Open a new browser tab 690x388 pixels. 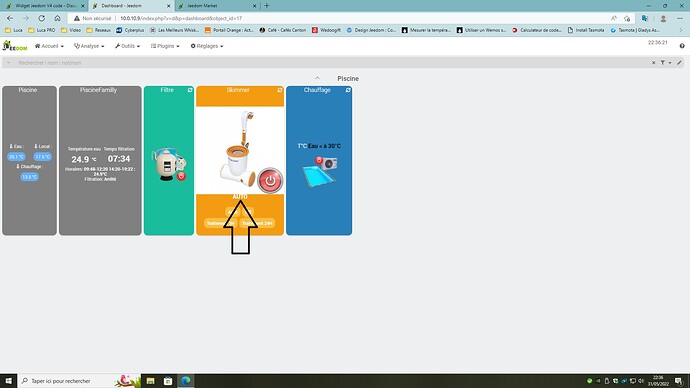267,6
